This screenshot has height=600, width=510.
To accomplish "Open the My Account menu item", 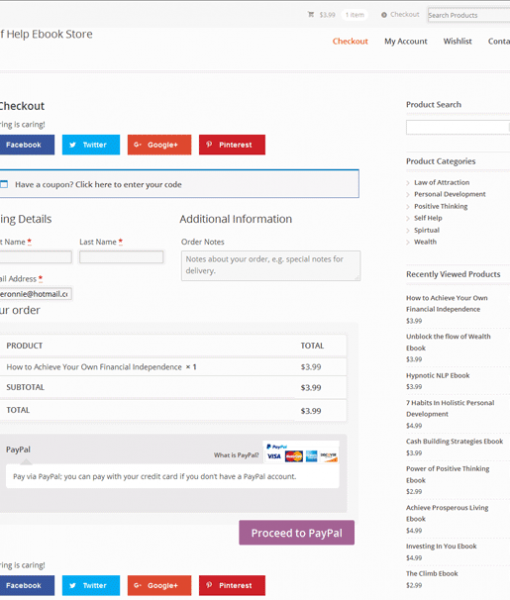I will pyautogui.click(x=406, y=41).
